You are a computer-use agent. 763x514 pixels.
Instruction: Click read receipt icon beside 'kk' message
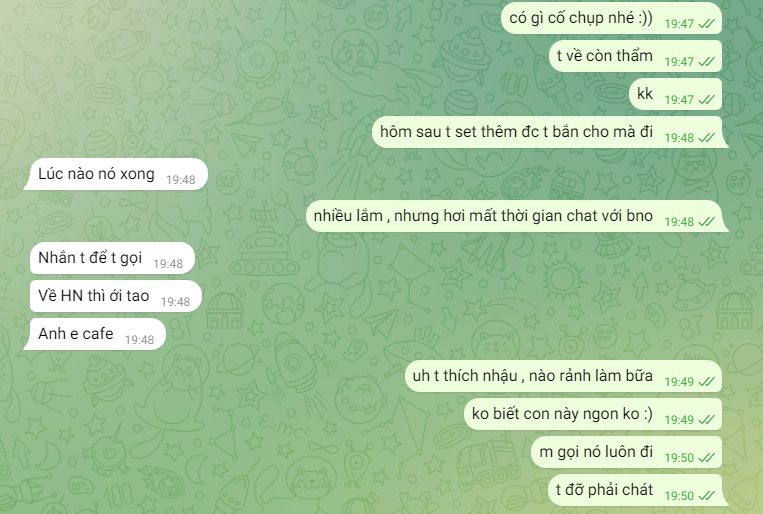pos(706,100)
